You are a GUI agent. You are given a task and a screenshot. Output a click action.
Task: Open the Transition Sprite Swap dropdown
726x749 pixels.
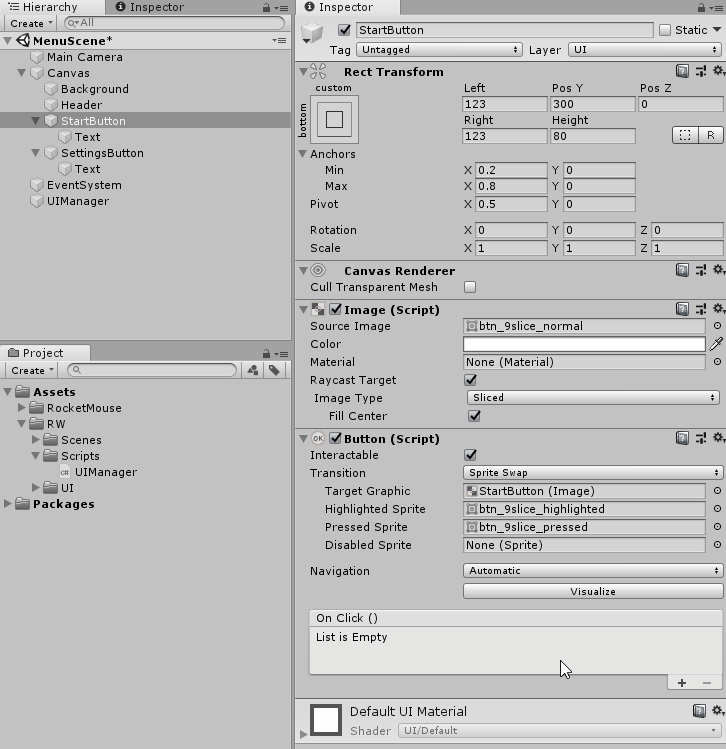[x=592, y=473]
